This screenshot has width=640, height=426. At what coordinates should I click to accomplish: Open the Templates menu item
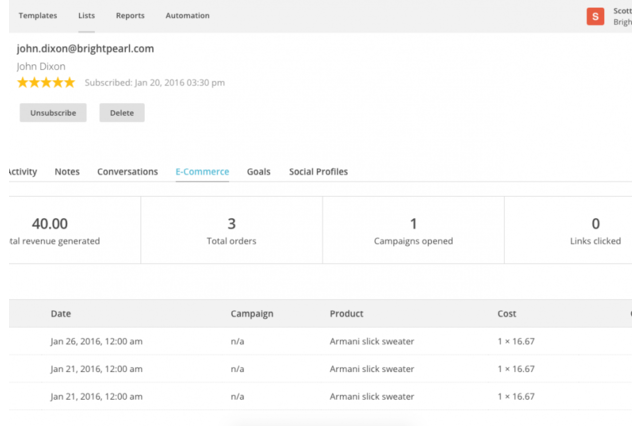[x=38, y=16]
